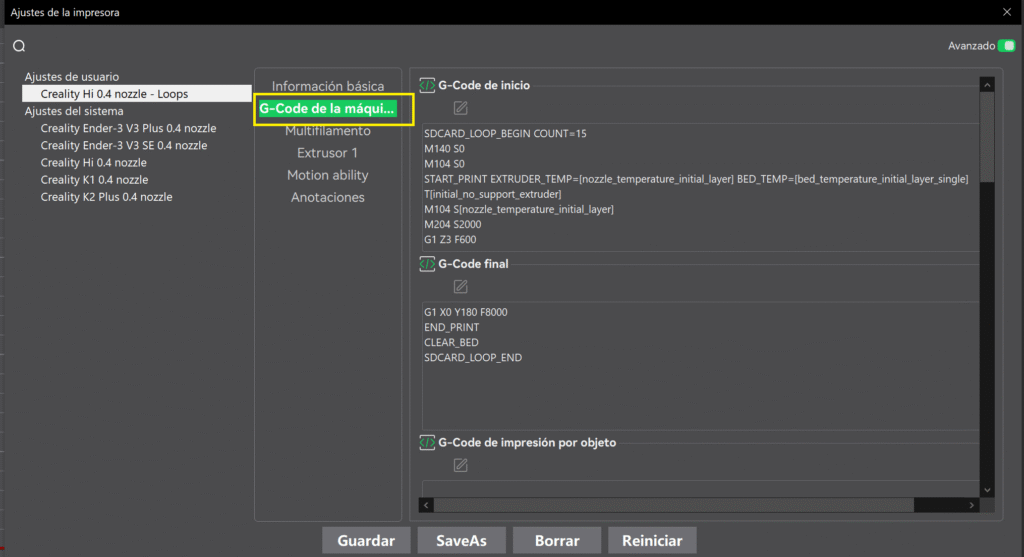1024x557 pixels.
Task: Open the Anotaciones tab
Action: (327, 197)
